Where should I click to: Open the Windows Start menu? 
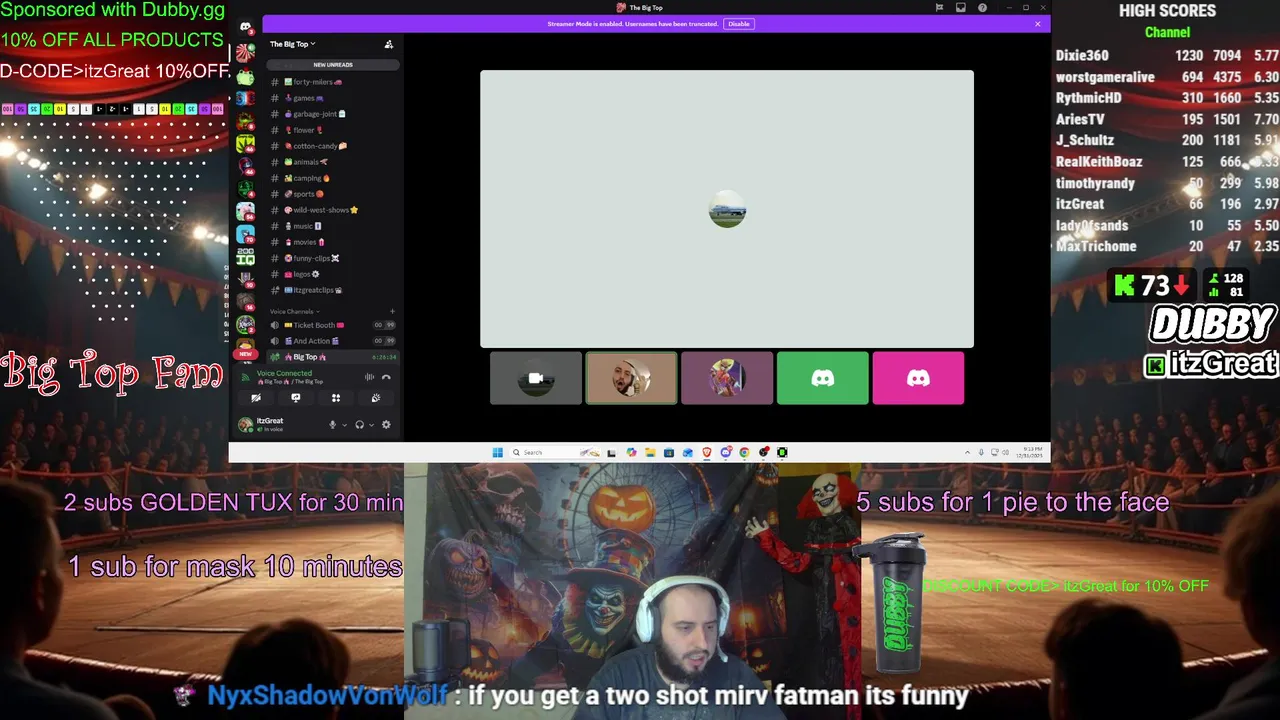coord(498,452)
